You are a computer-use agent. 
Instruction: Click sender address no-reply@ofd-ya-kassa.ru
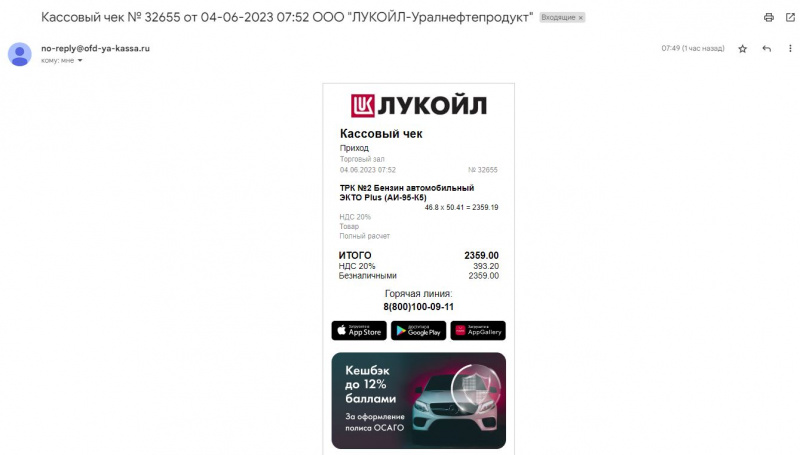pyautogui.click(x=95, y=48)
